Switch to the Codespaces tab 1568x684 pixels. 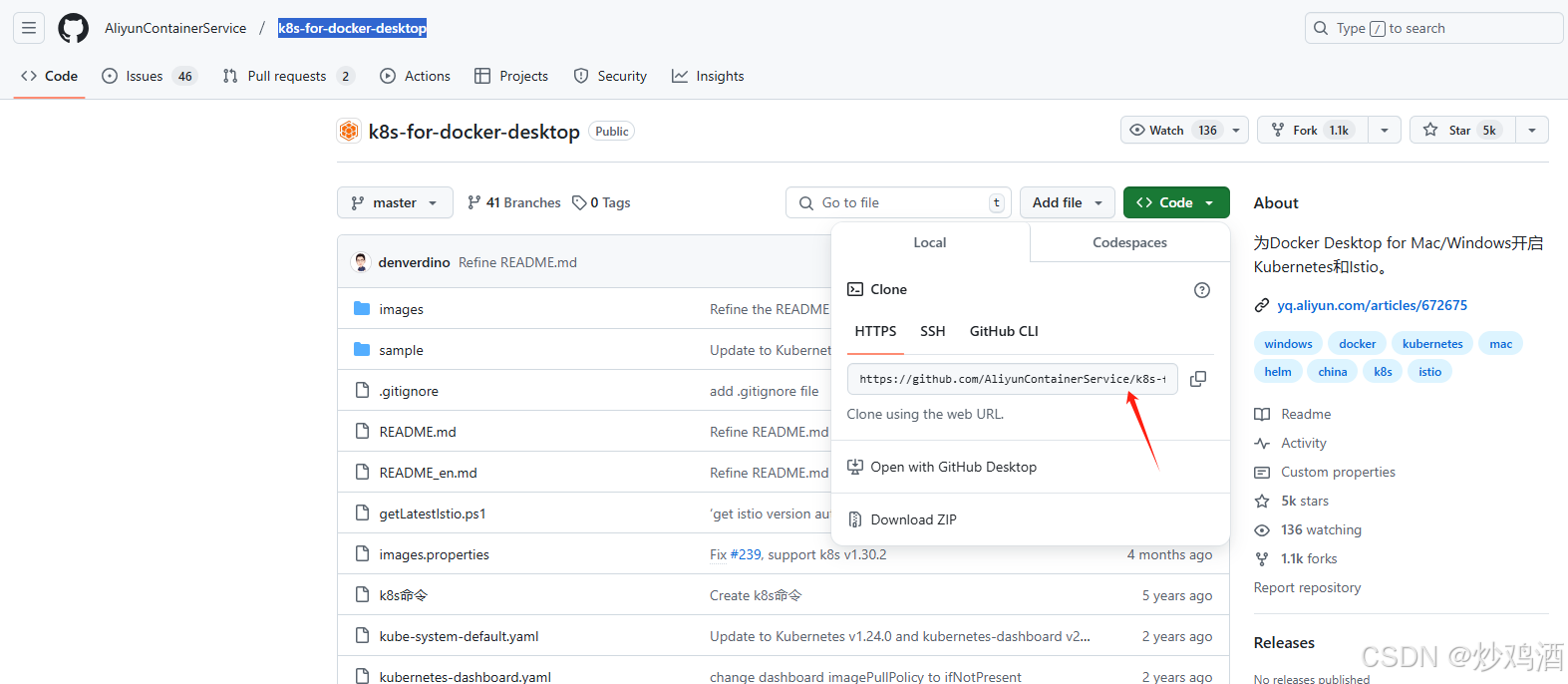click(1129, 242)
